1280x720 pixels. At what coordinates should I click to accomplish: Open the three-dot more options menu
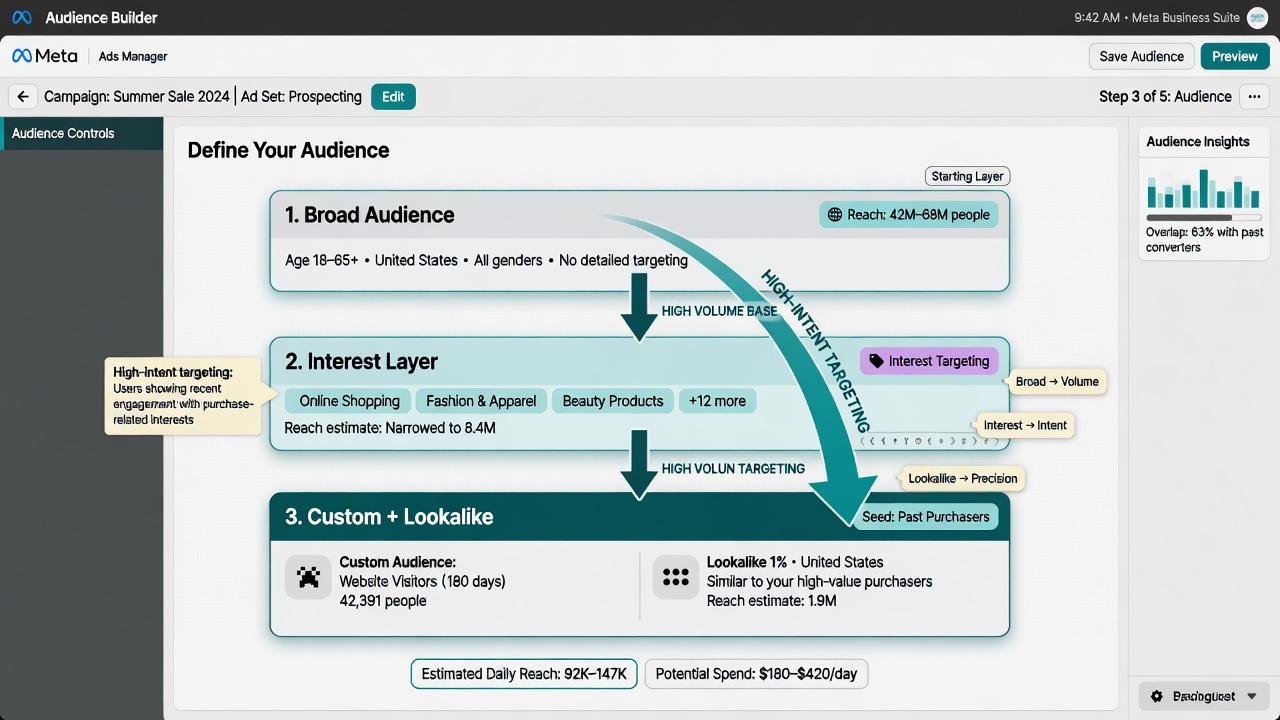coord(1254,97)
